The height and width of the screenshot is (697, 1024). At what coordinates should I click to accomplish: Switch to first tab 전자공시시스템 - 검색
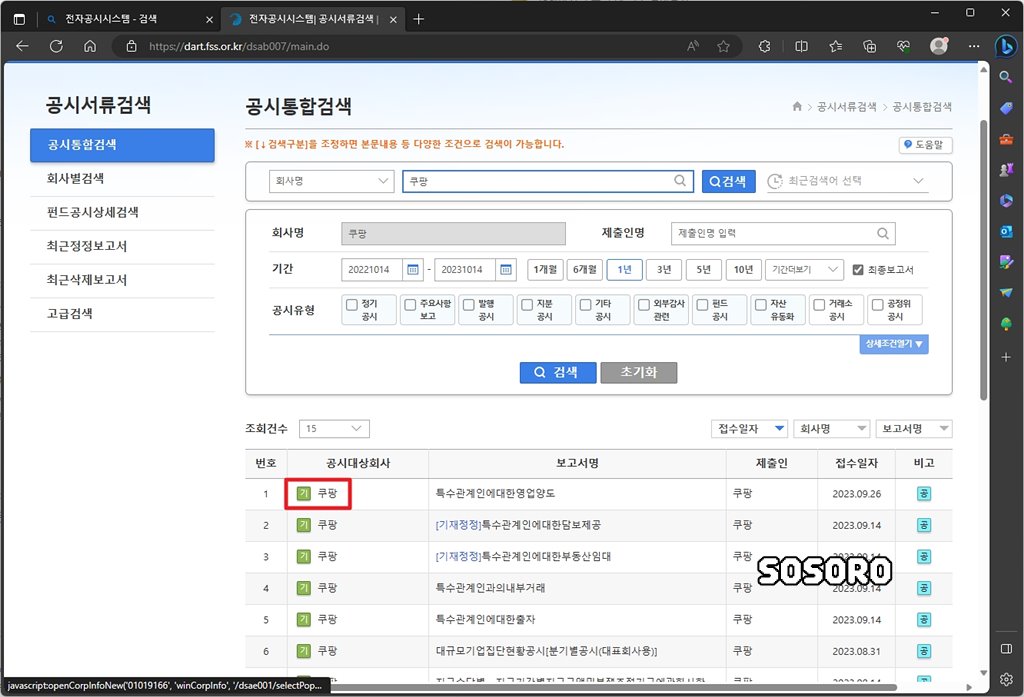pos(128,19)
